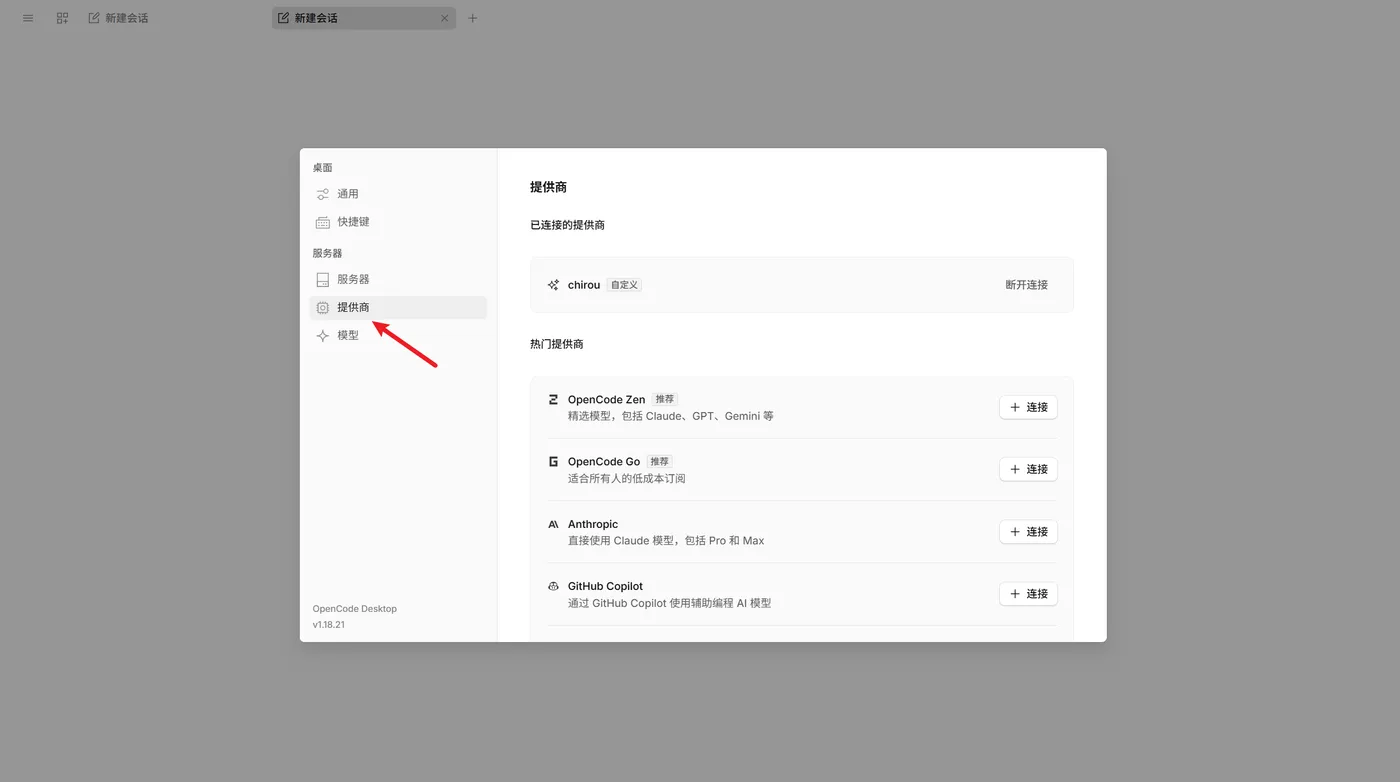The width and height of the screenshot is (1400, 782).
Task: Connect the Anthropic provider
Action: tap(1028, 532)
